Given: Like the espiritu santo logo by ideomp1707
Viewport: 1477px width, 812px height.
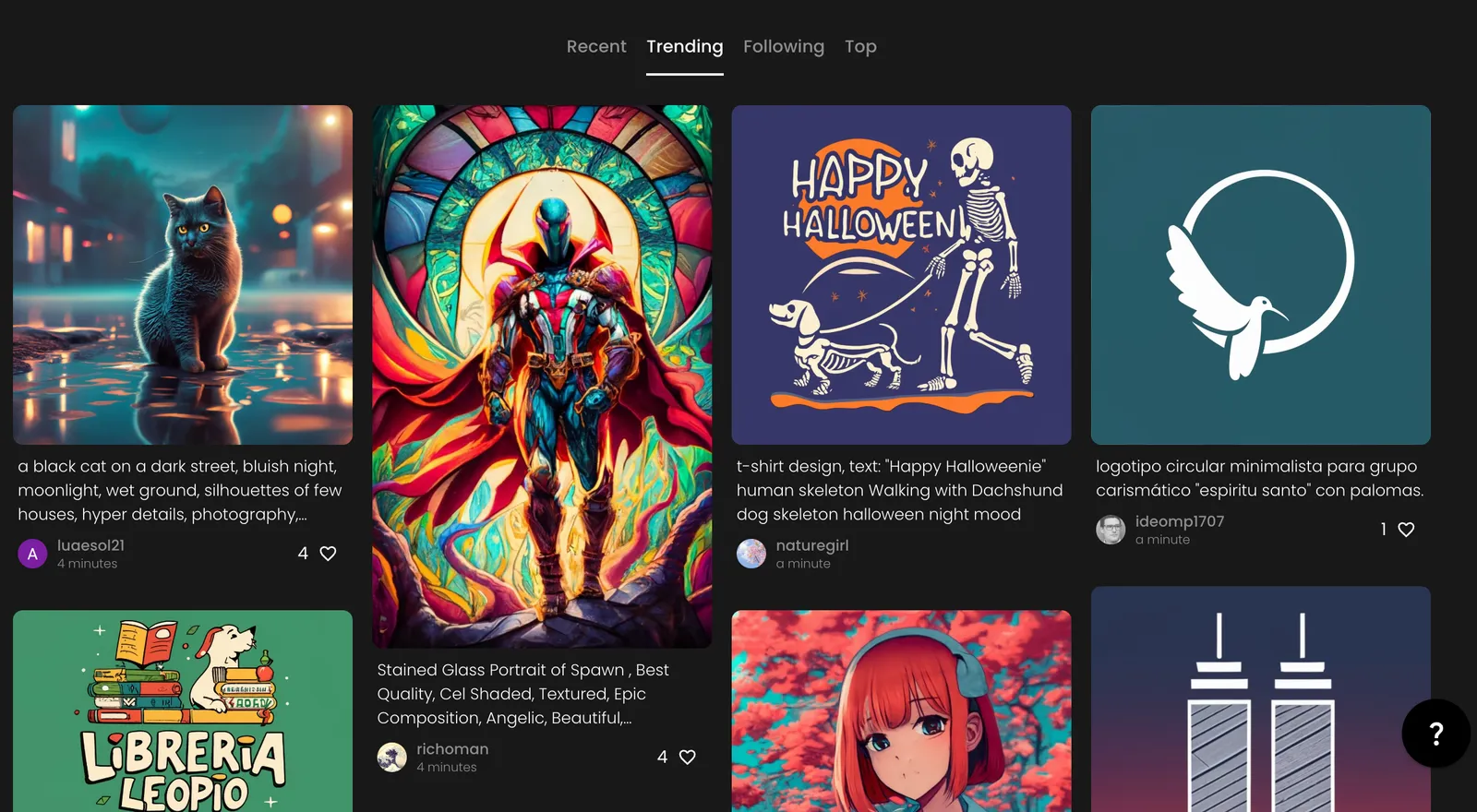Looking at the screenshot, I should (1406, 529).
